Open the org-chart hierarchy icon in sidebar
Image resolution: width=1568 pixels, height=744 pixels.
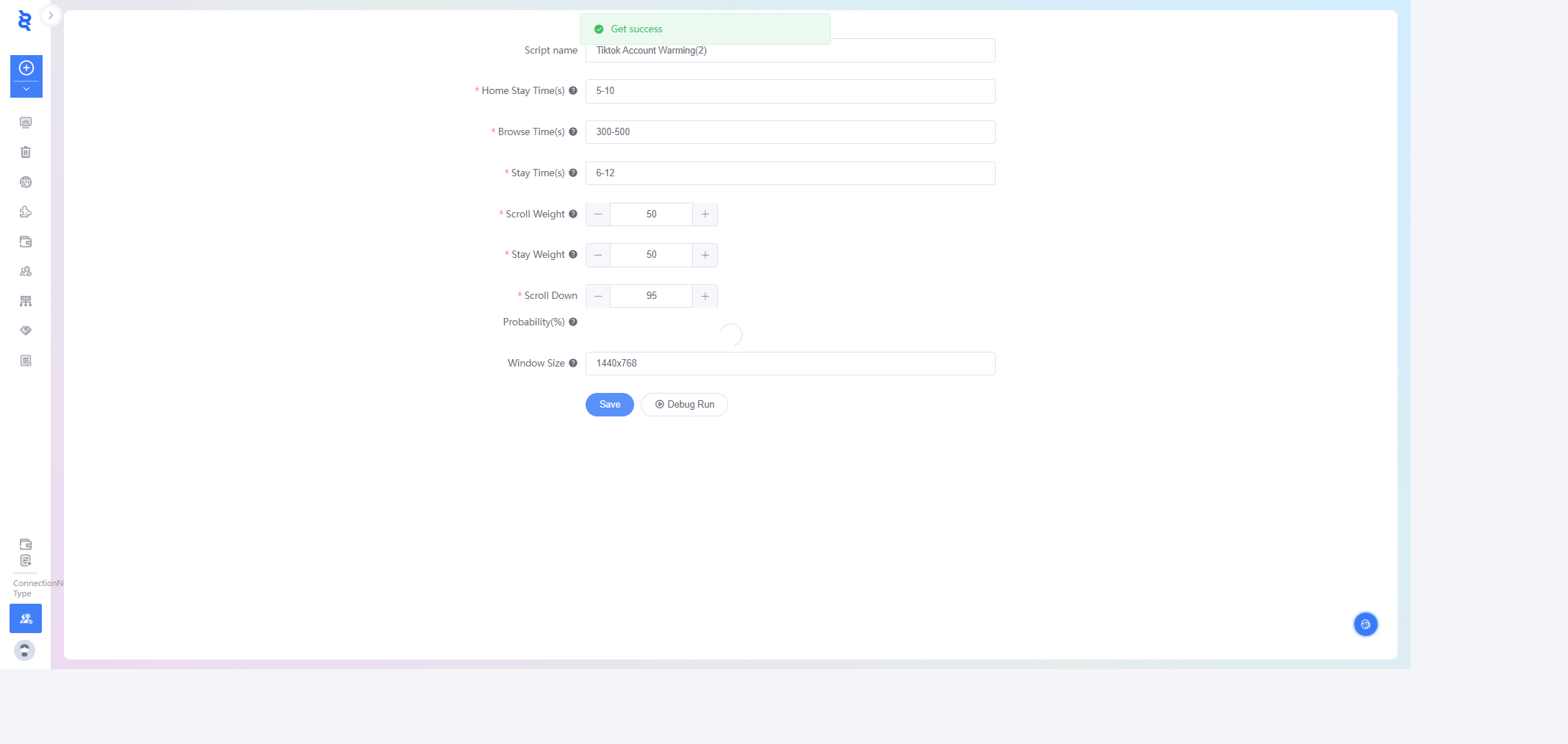(x=26, y=301)
